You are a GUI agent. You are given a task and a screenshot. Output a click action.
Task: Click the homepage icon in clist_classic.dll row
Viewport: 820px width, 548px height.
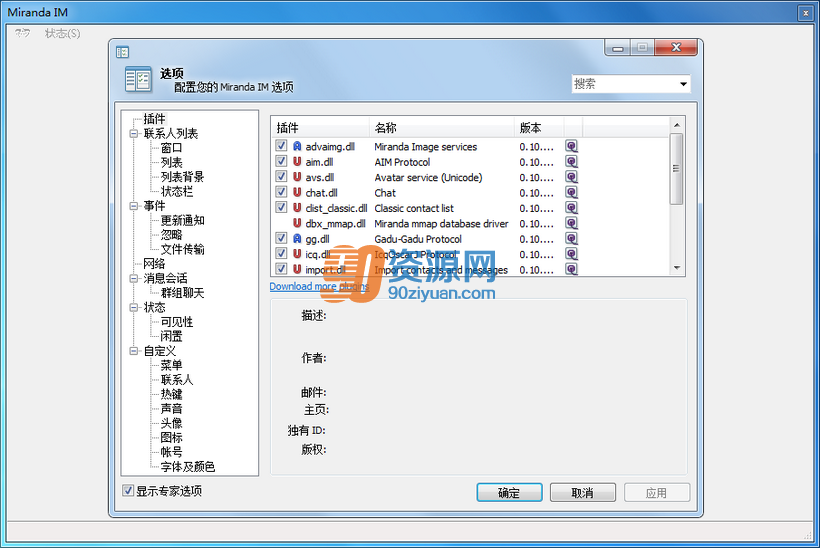[x=572, y=208]
